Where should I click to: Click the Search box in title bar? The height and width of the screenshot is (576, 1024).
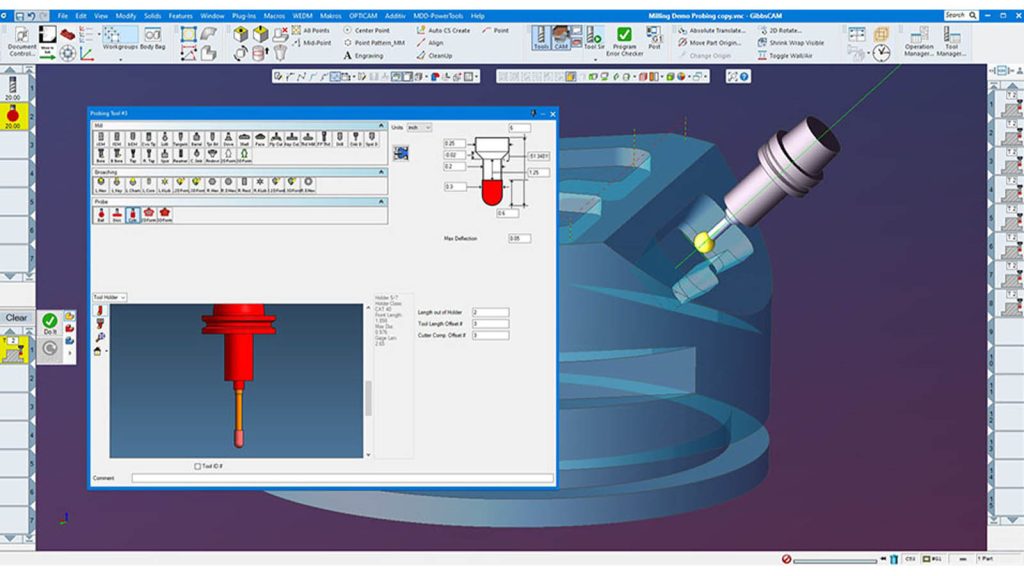click(961, 15)
